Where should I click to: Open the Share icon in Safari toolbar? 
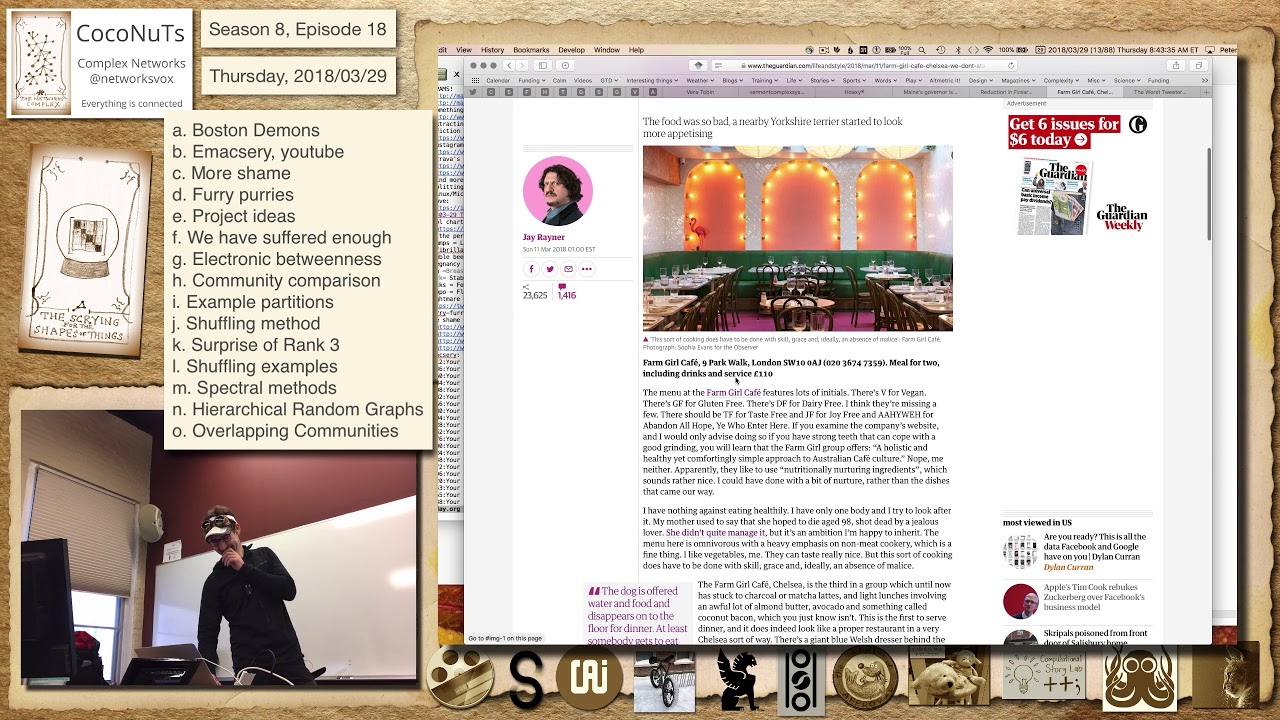1176,66
